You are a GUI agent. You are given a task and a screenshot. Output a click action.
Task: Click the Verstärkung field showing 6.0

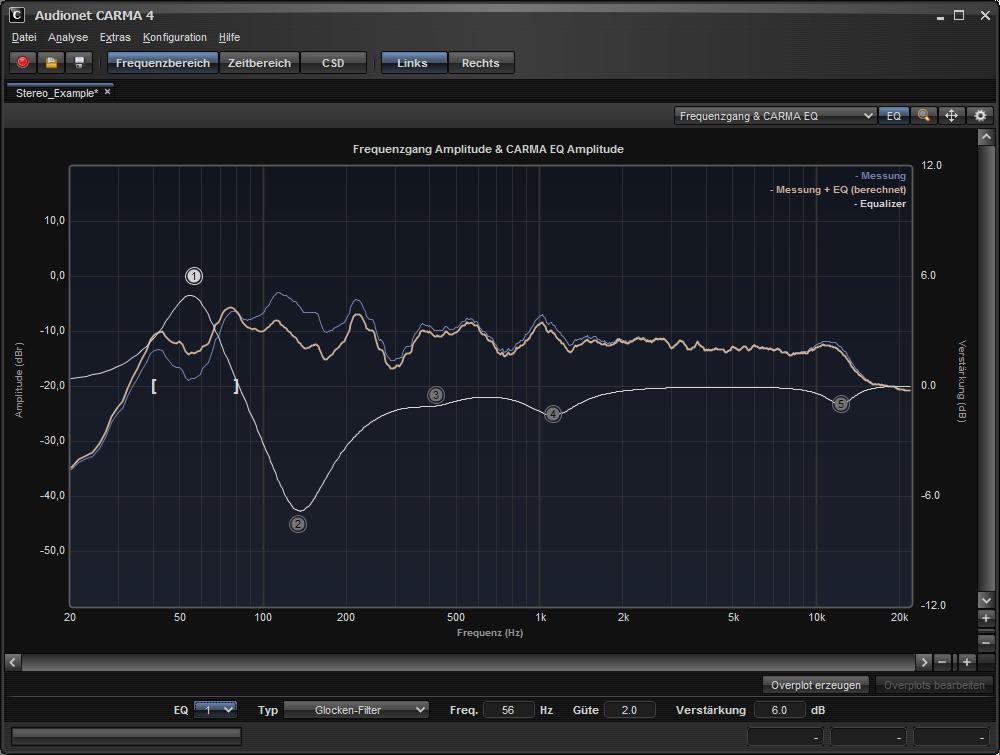click(779, 710)
